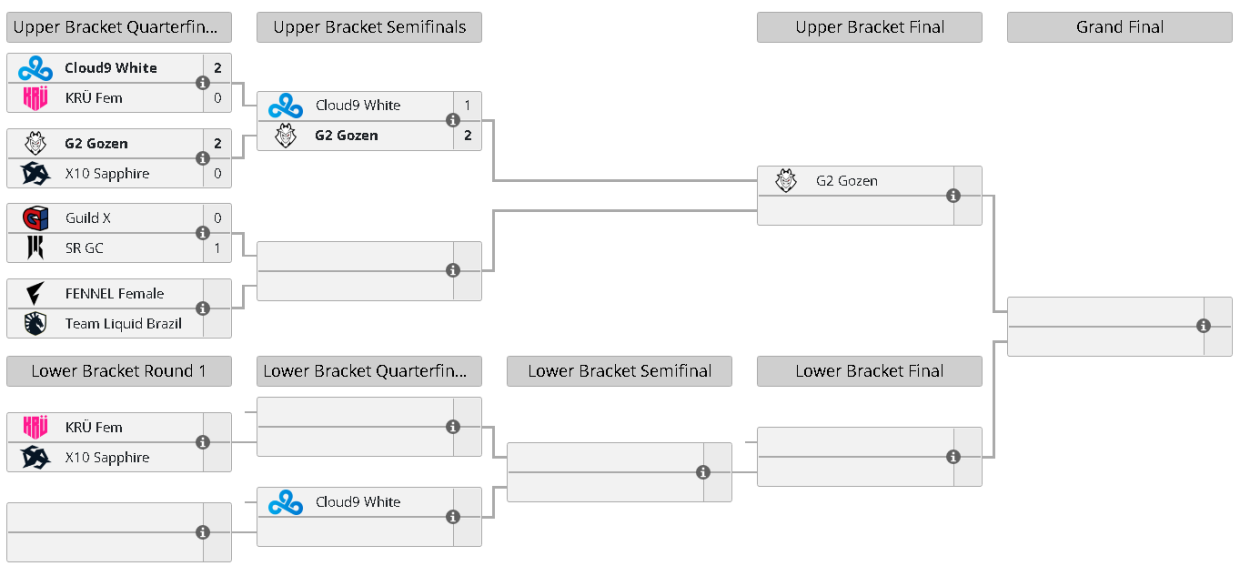Show match details for the Grand Final
Viewport: 1240px width, 576px height.
[x=1203, y=326]
